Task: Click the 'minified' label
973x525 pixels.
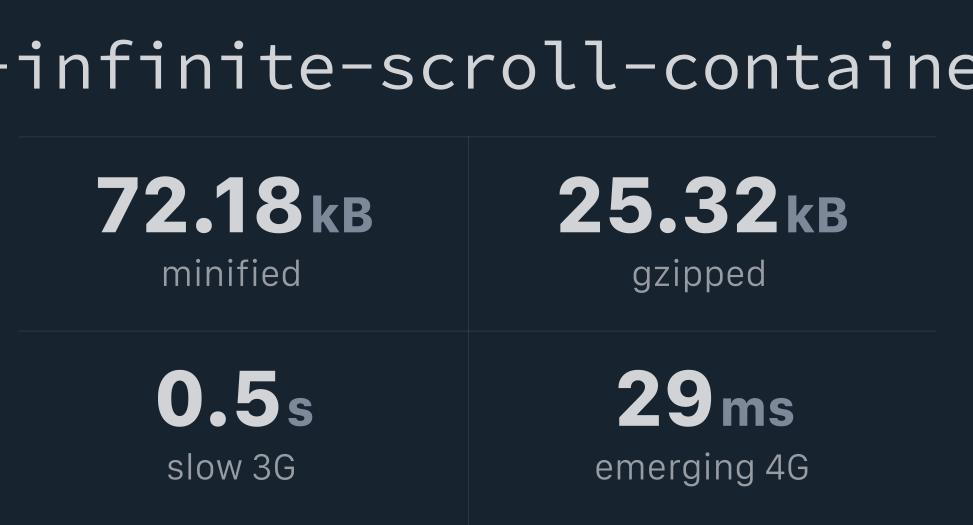Action: [x=231, y=274]
